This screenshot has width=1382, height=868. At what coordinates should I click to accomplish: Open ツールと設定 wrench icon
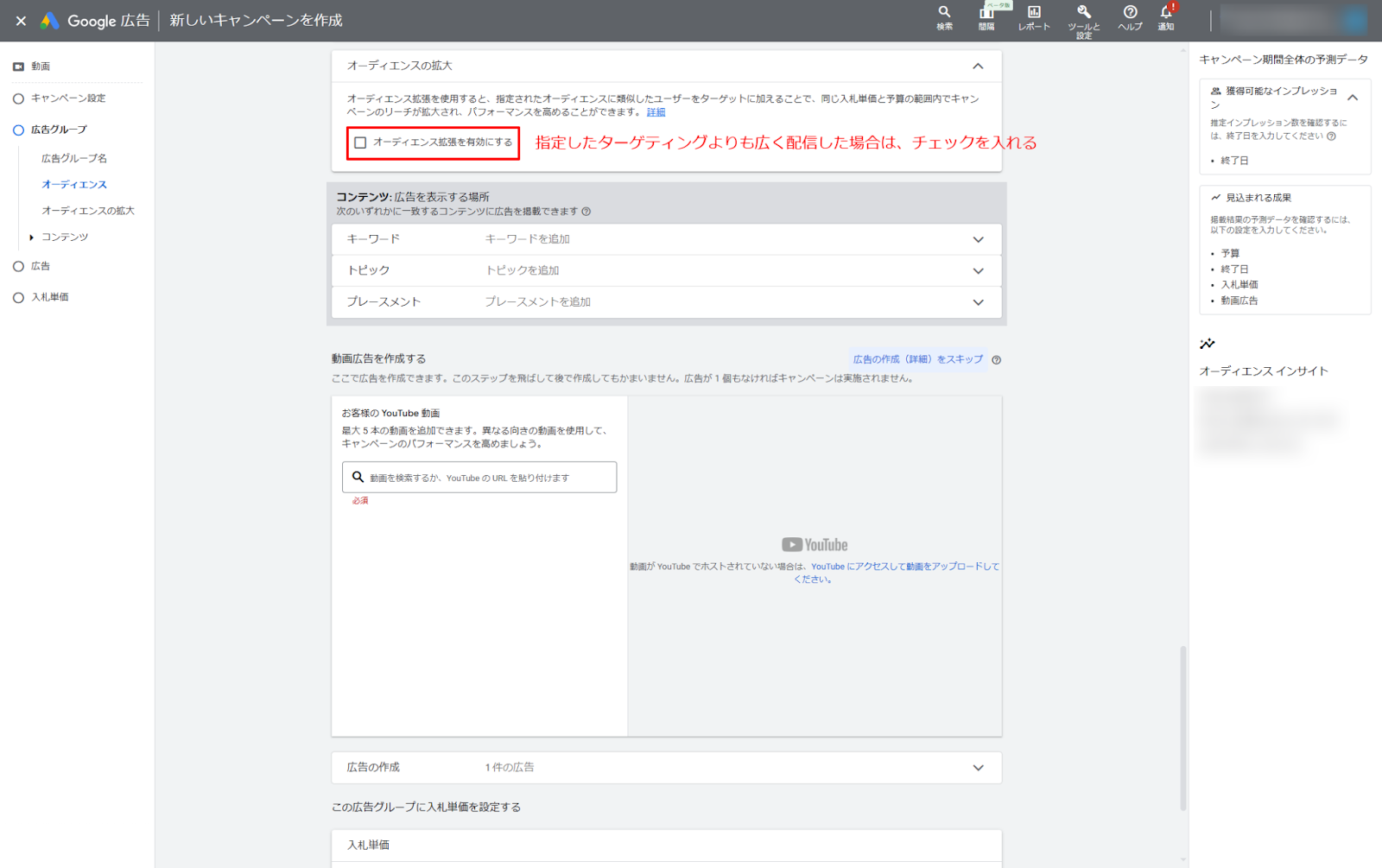pyautogui.click(x=1083, y=21)
